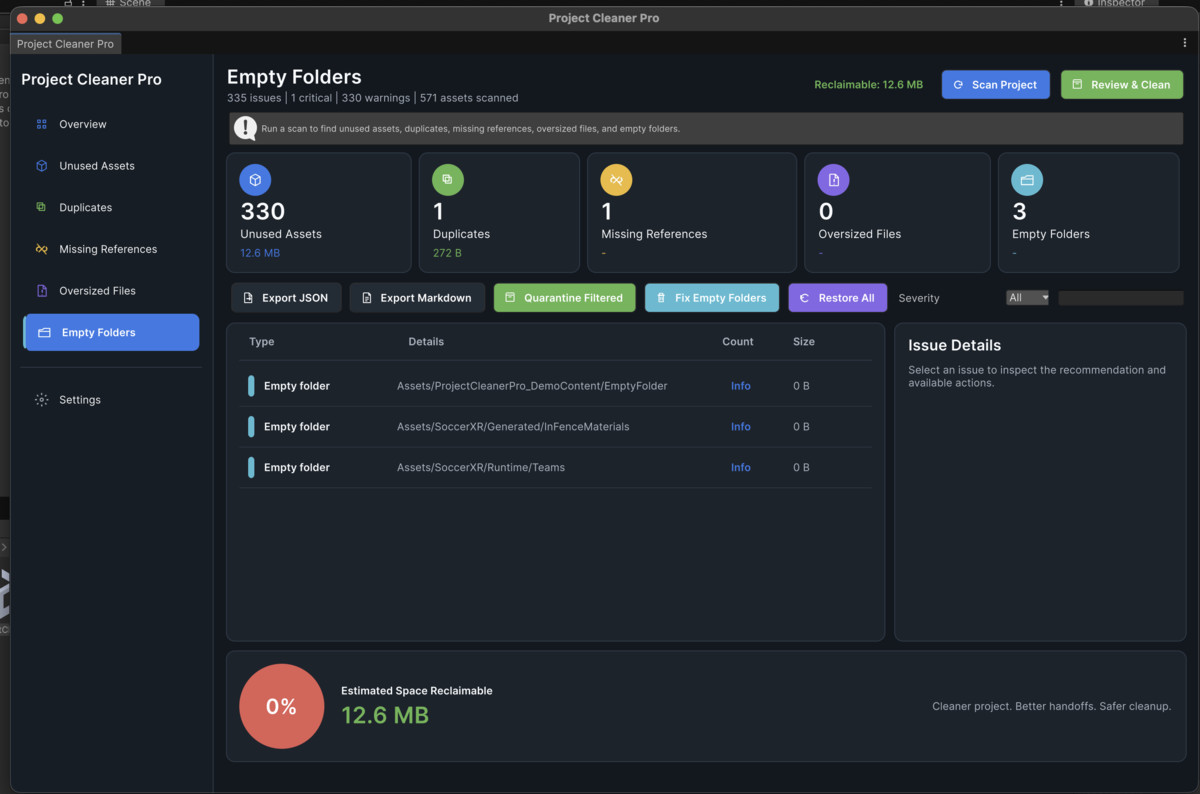
Task: Click the yellow Missing References card icon
Action: click(x=616, y=180)
